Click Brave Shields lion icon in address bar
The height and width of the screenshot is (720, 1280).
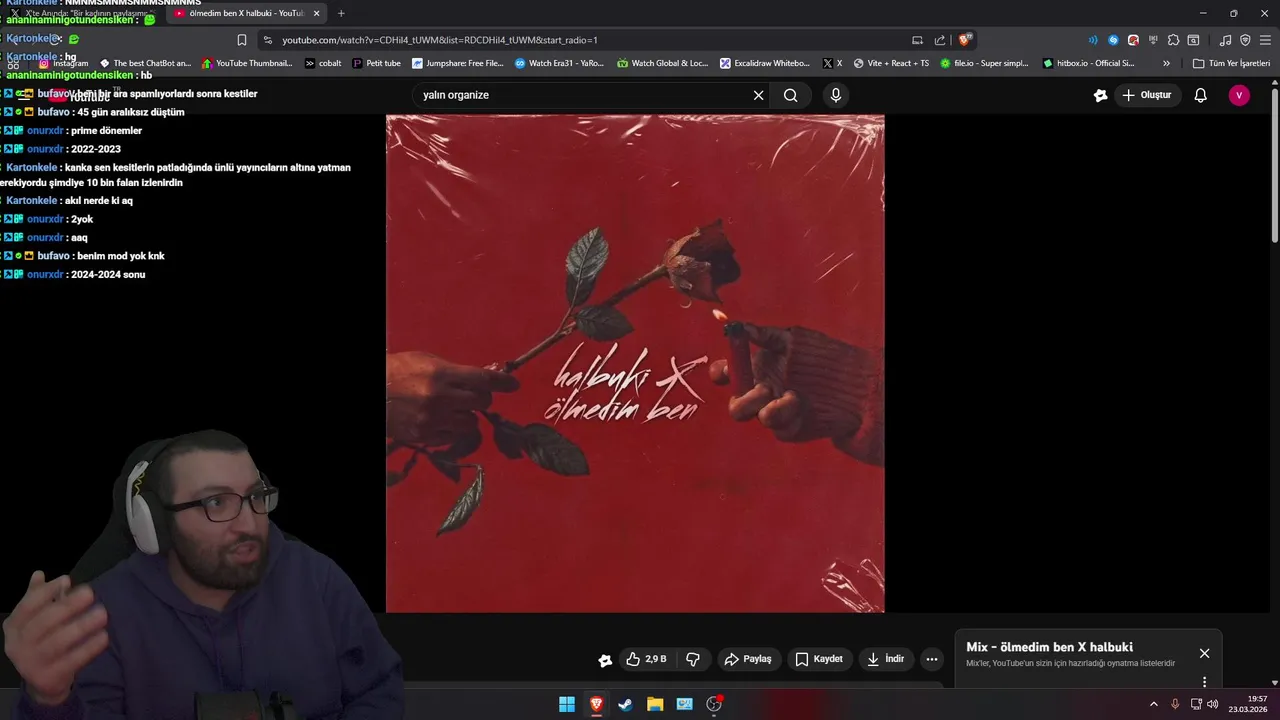click(x=965, y=40)
